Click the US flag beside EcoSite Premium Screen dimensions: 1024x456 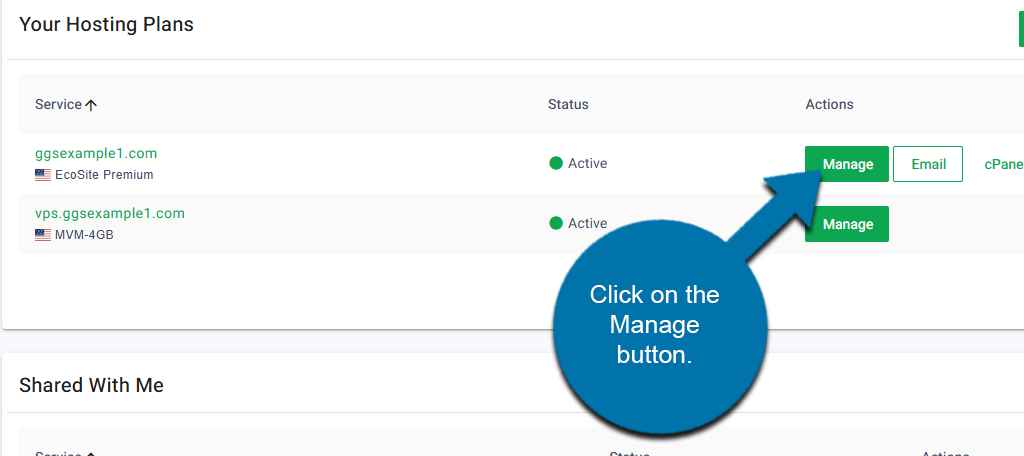coord(42,175)
